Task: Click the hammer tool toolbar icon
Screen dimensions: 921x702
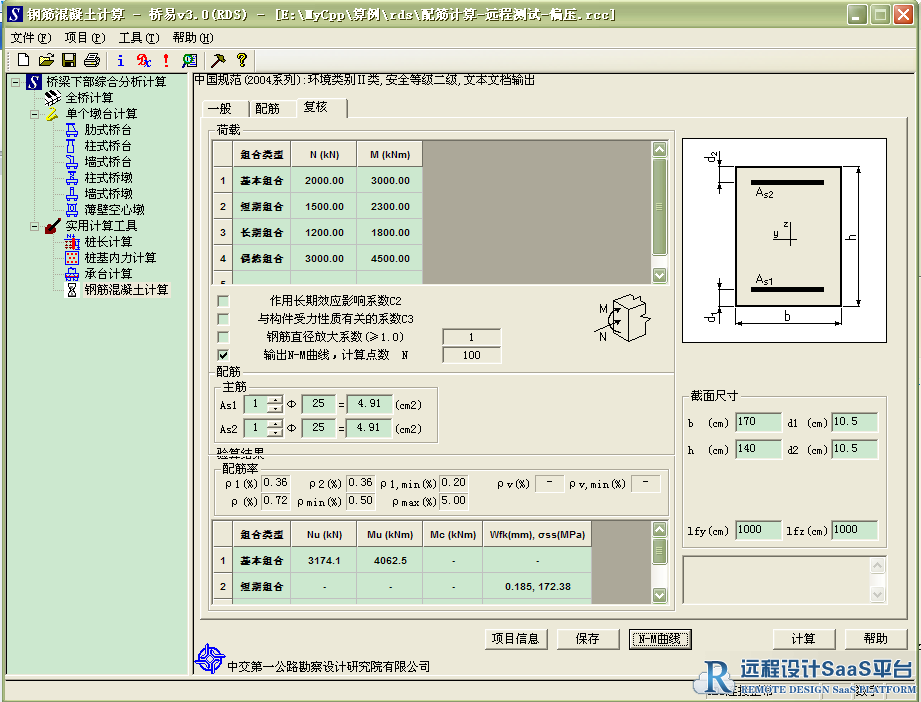Action: [218, 60]
